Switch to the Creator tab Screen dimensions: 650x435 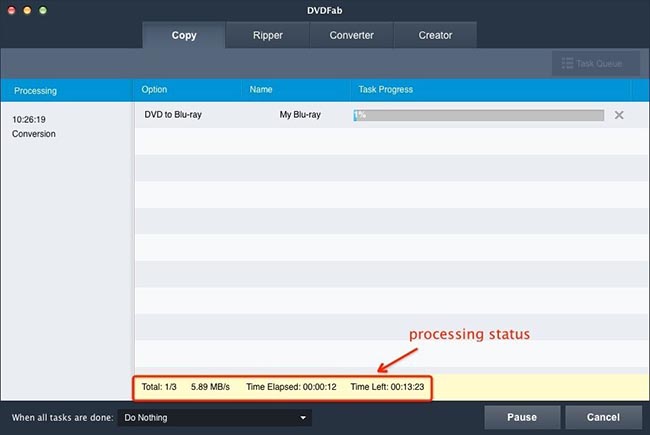pyautogui.click(x=435, y=35)
